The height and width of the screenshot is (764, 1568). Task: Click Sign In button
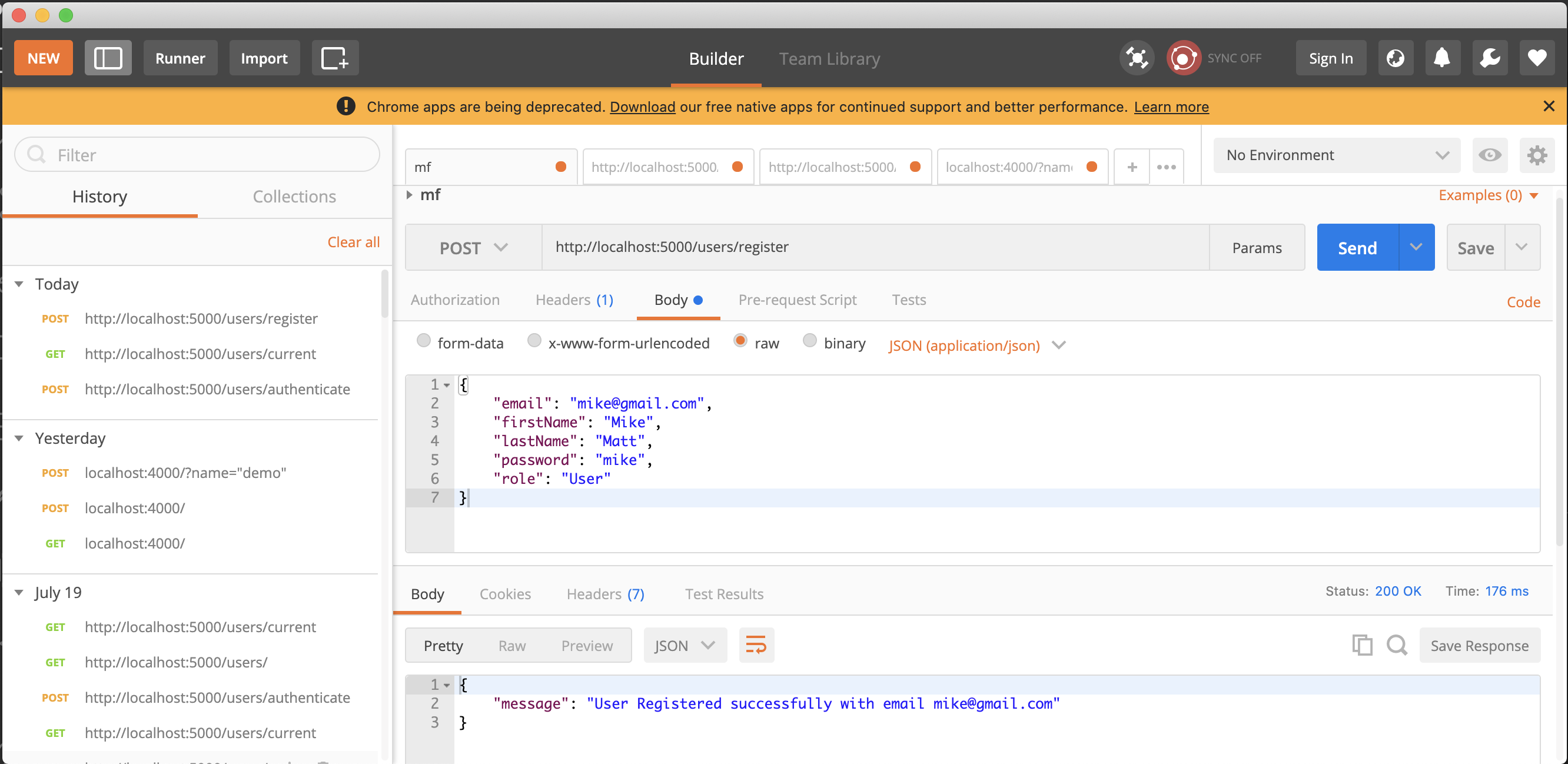point(1331,58)
